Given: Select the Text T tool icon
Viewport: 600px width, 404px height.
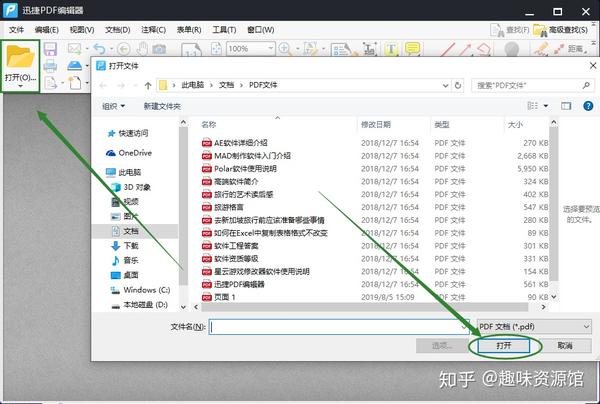Looking at the screenshot, I should pos(391,49).
